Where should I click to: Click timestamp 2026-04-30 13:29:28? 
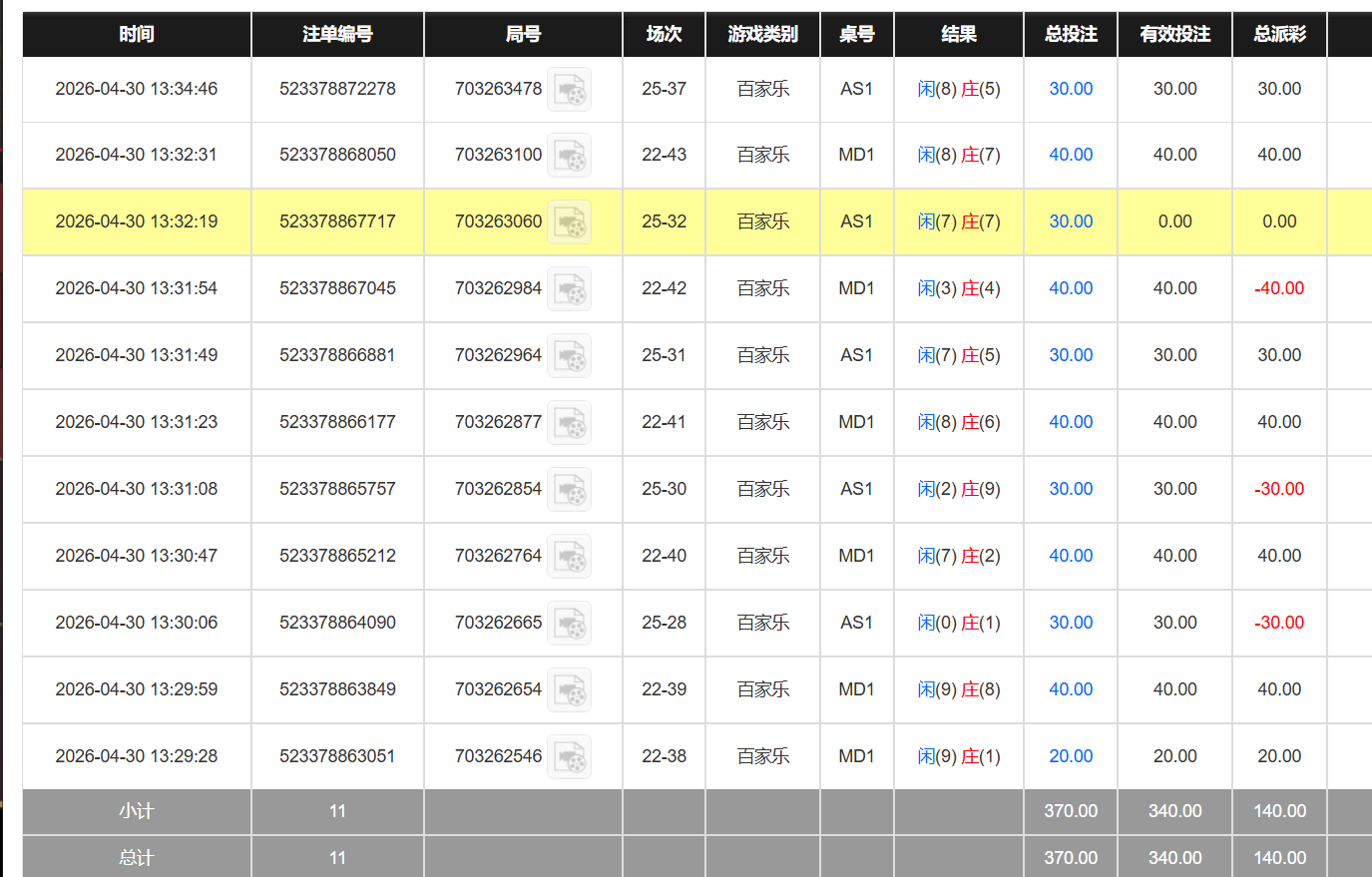click(137, 756)
